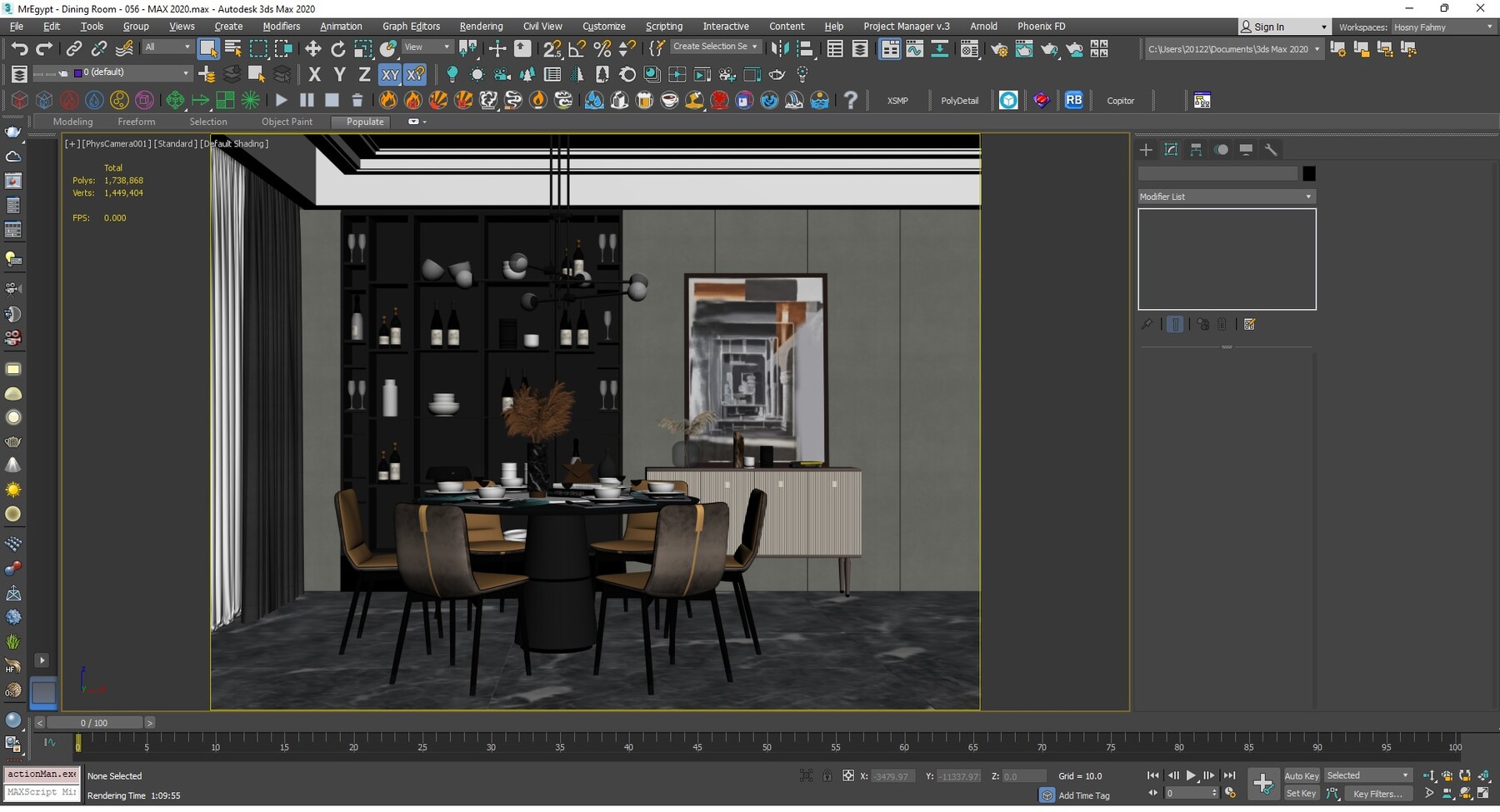
Task: Open the Rendering menu
Action: pos(481,26)
